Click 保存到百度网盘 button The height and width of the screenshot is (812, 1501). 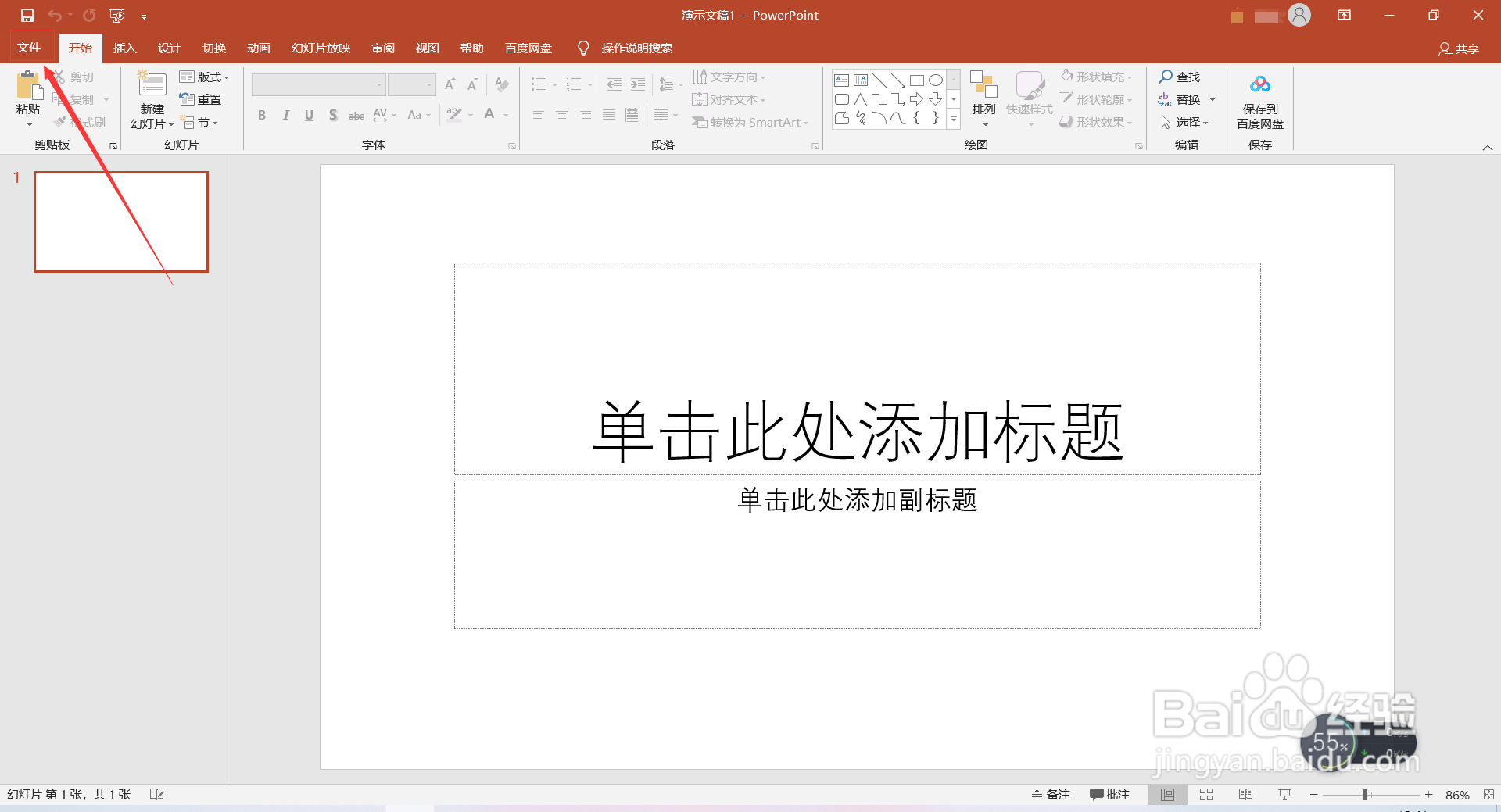point(1259,100)
